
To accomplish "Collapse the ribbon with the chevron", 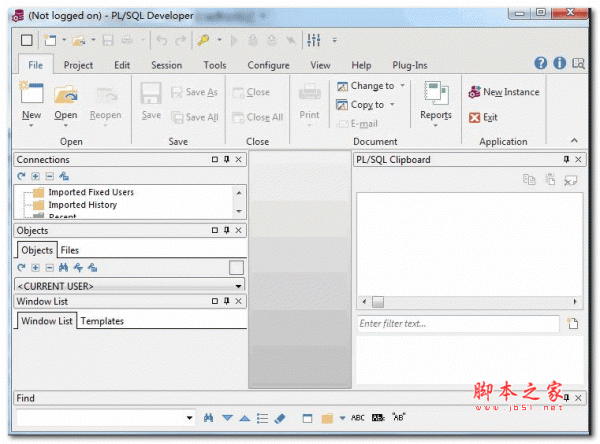I will coord(574,140).
